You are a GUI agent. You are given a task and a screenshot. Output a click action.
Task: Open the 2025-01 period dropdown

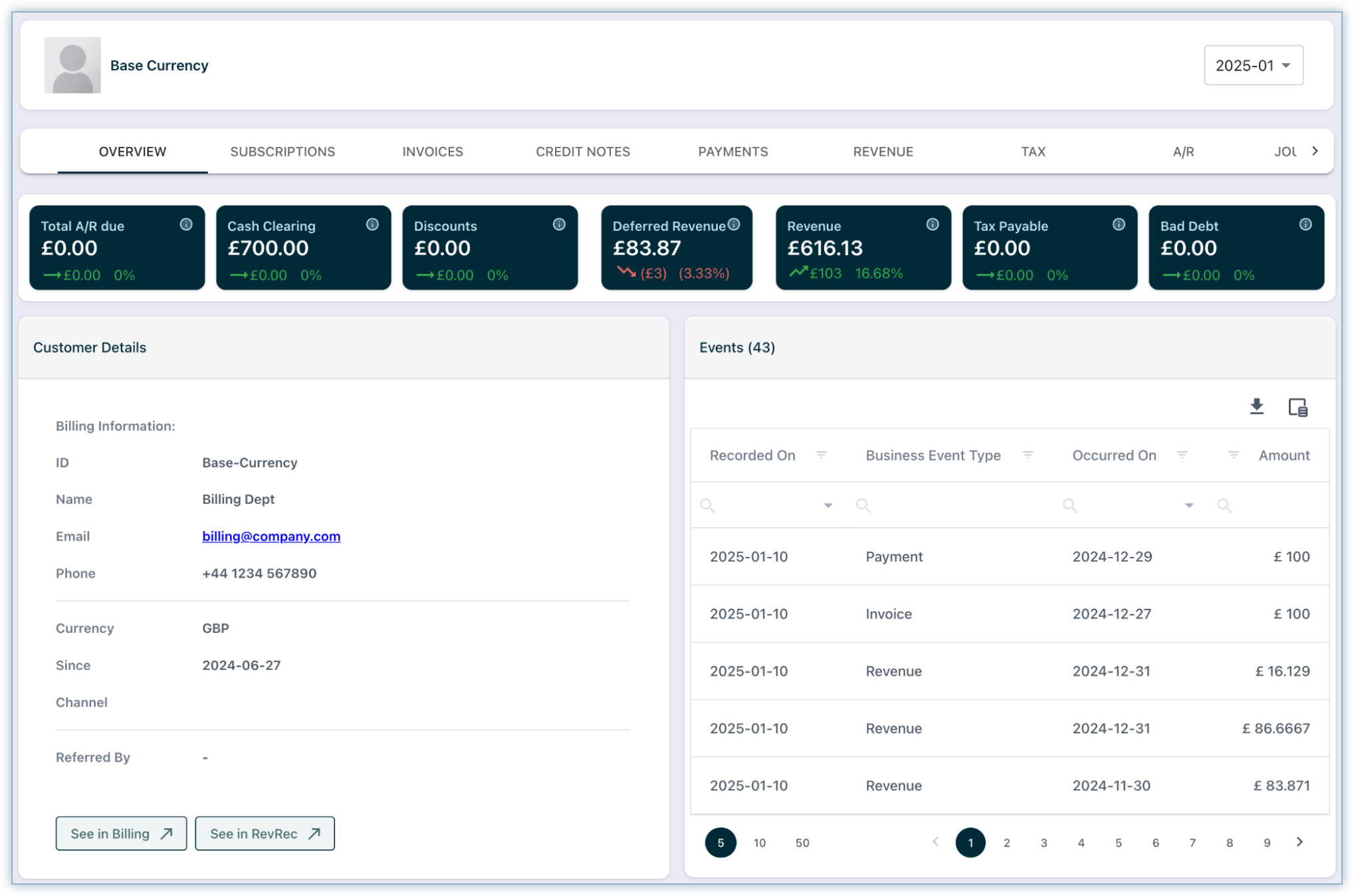tap(1253, 65)
